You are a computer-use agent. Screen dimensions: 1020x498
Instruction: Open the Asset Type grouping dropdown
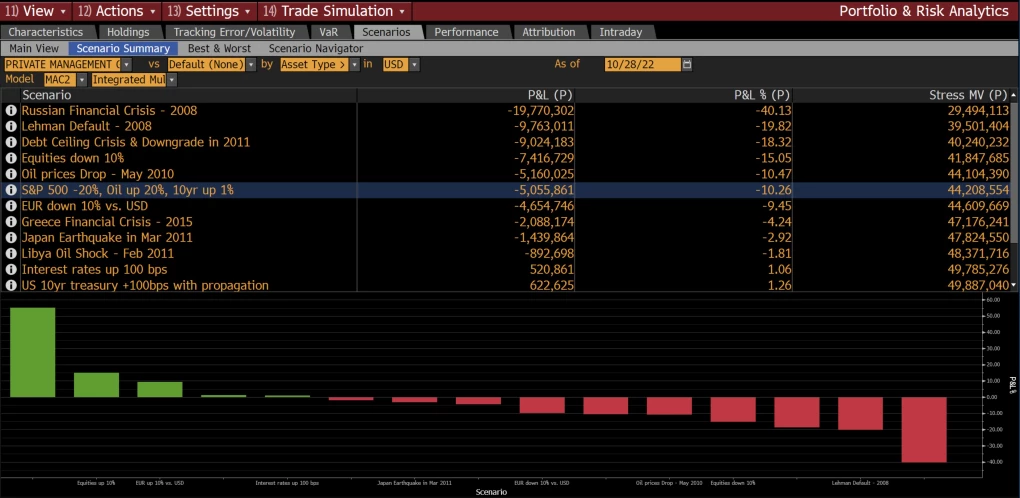[354, 64]
